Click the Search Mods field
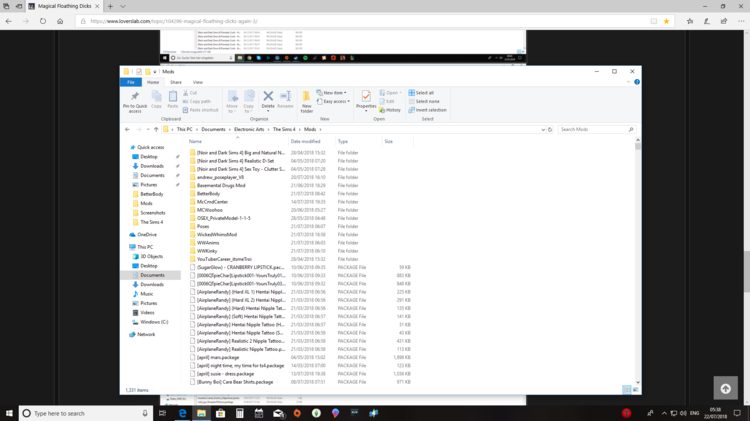 [x=596, y=130]
